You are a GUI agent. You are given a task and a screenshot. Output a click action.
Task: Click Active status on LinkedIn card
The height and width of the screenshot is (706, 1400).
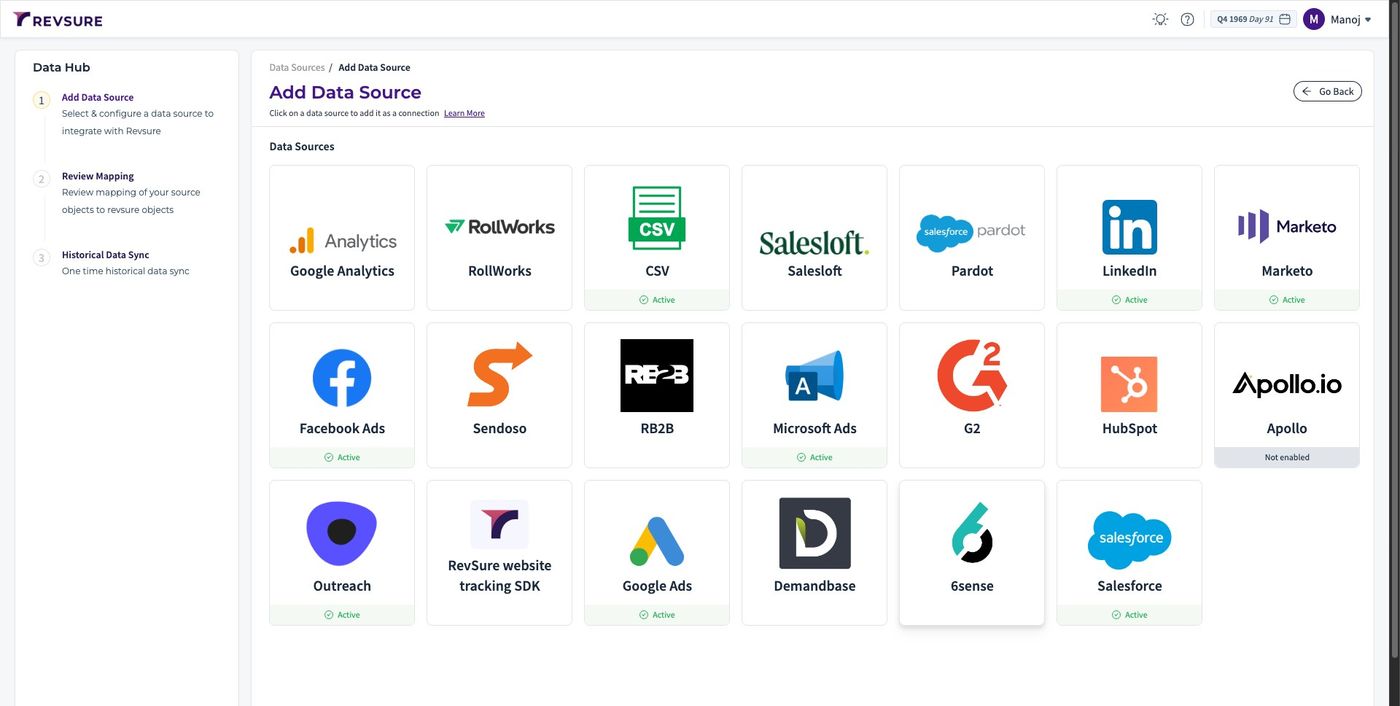click(1129, 300)
